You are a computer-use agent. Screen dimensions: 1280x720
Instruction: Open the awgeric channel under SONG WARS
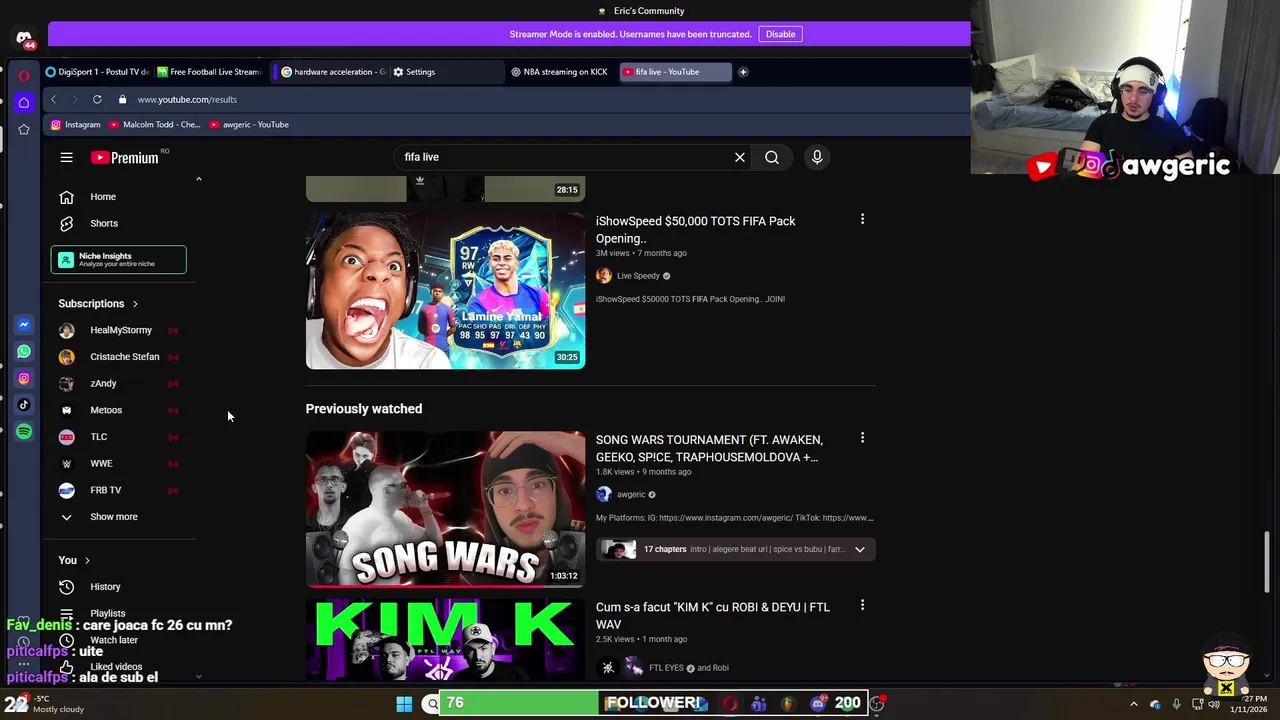click(631, 495)
